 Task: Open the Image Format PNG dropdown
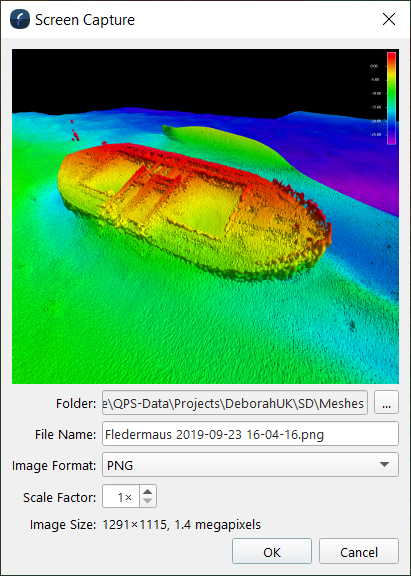tap(250, 465)
